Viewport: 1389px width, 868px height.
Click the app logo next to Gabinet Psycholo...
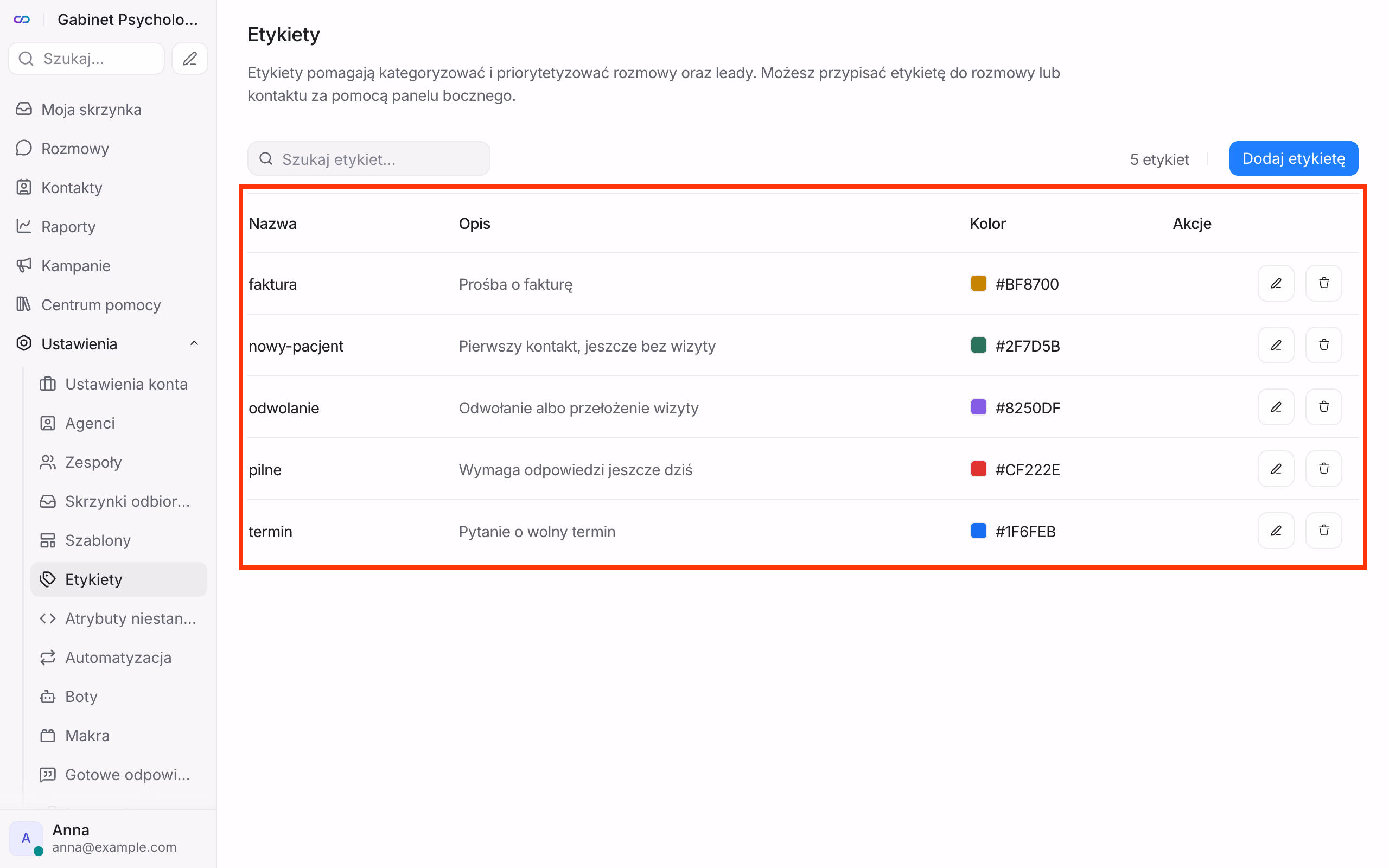[x=22, y=20]
